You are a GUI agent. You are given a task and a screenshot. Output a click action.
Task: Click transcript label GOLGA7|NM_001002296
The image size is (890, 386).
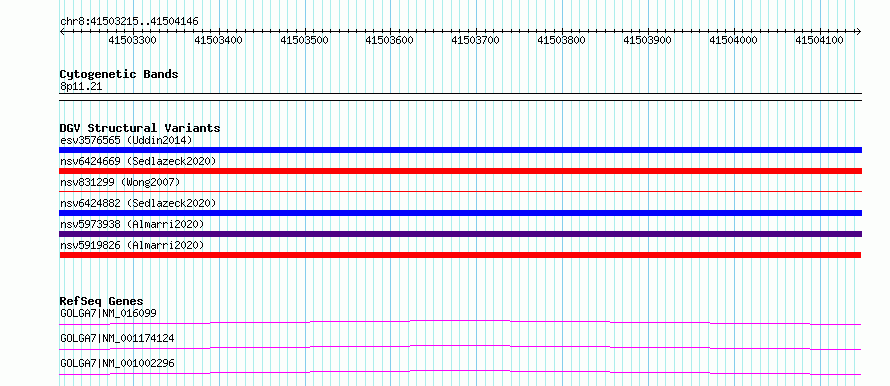point(117,363)
